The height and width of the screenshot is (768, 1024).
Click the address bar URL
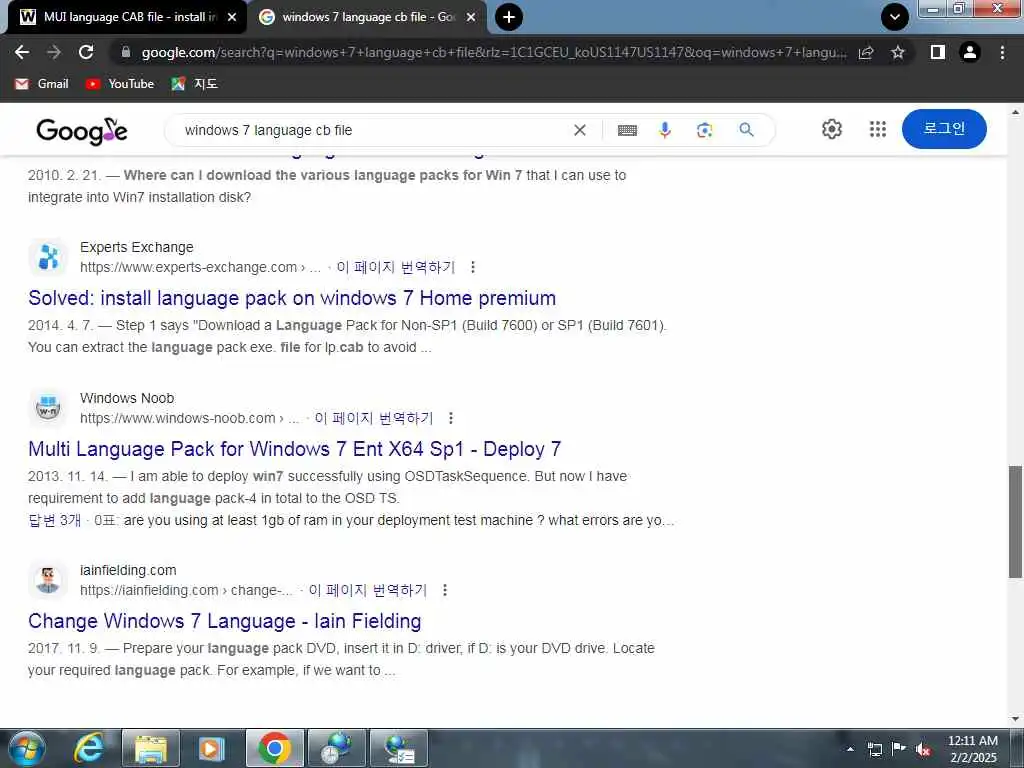(493, 52)
